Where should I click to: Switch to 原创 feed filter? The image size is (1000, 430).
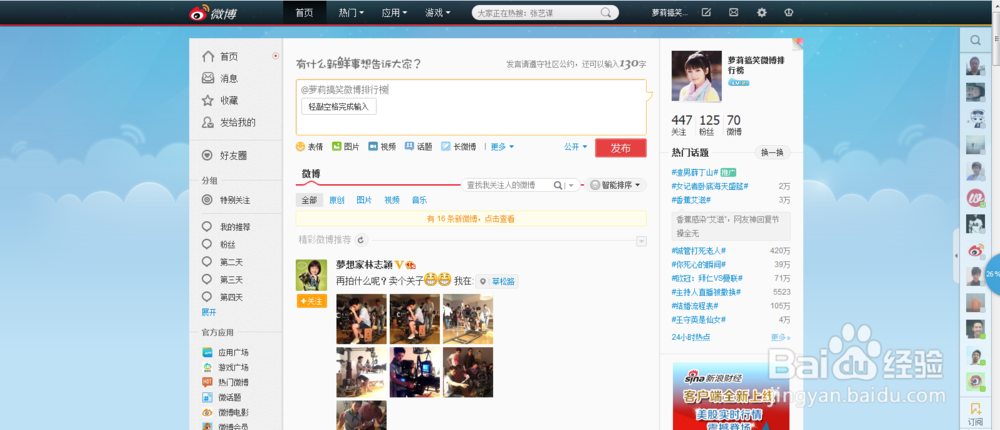(x=337, y=200)
